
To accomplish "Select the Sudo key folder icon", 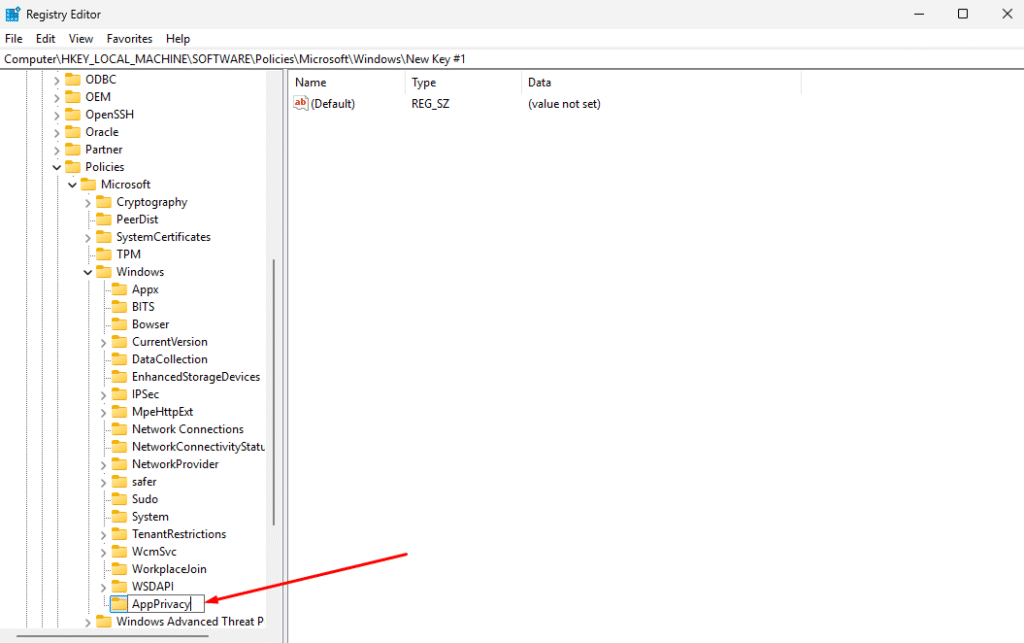I will pos(119,499).
